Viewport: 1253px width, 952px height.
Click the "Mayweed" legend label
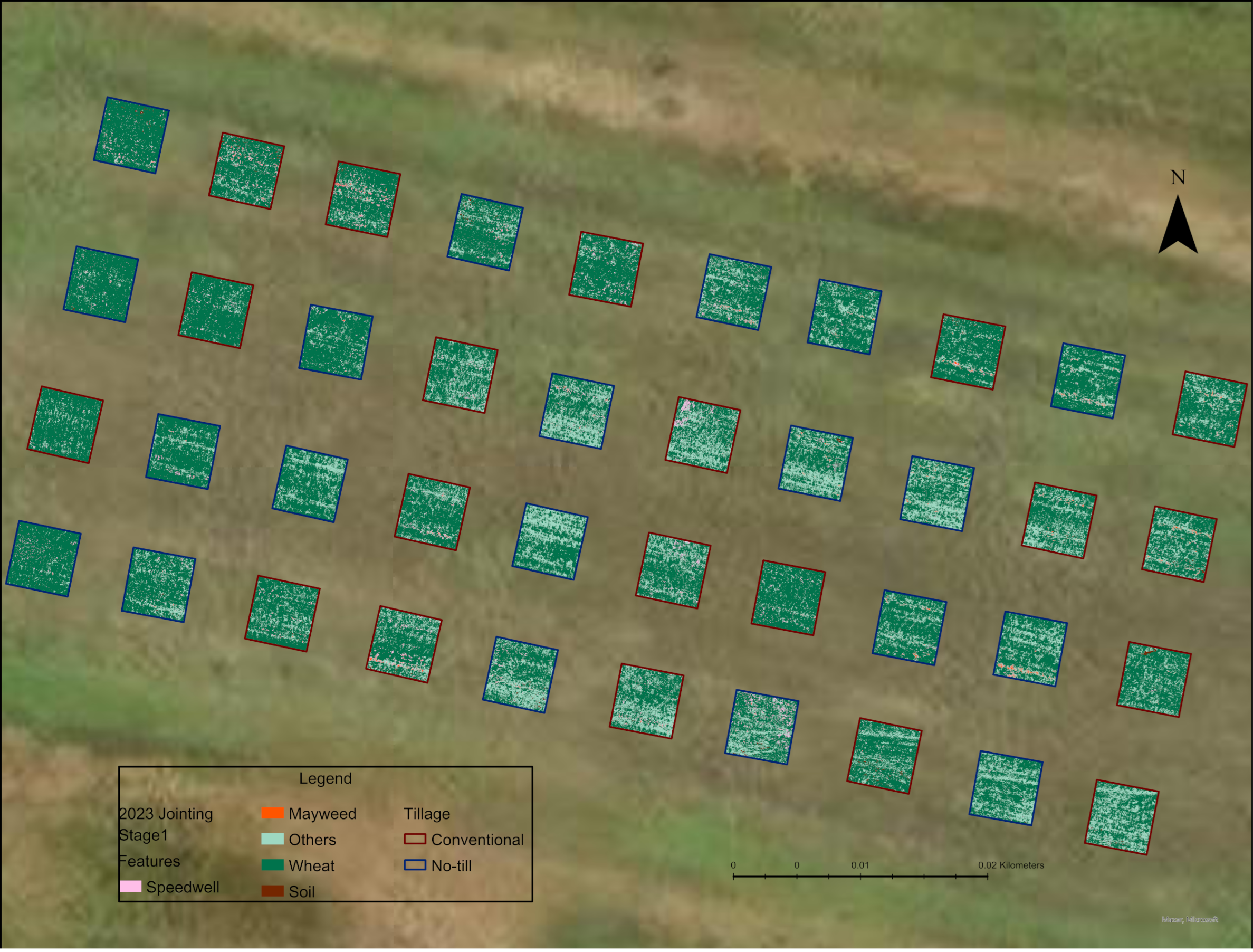point(322,814)
